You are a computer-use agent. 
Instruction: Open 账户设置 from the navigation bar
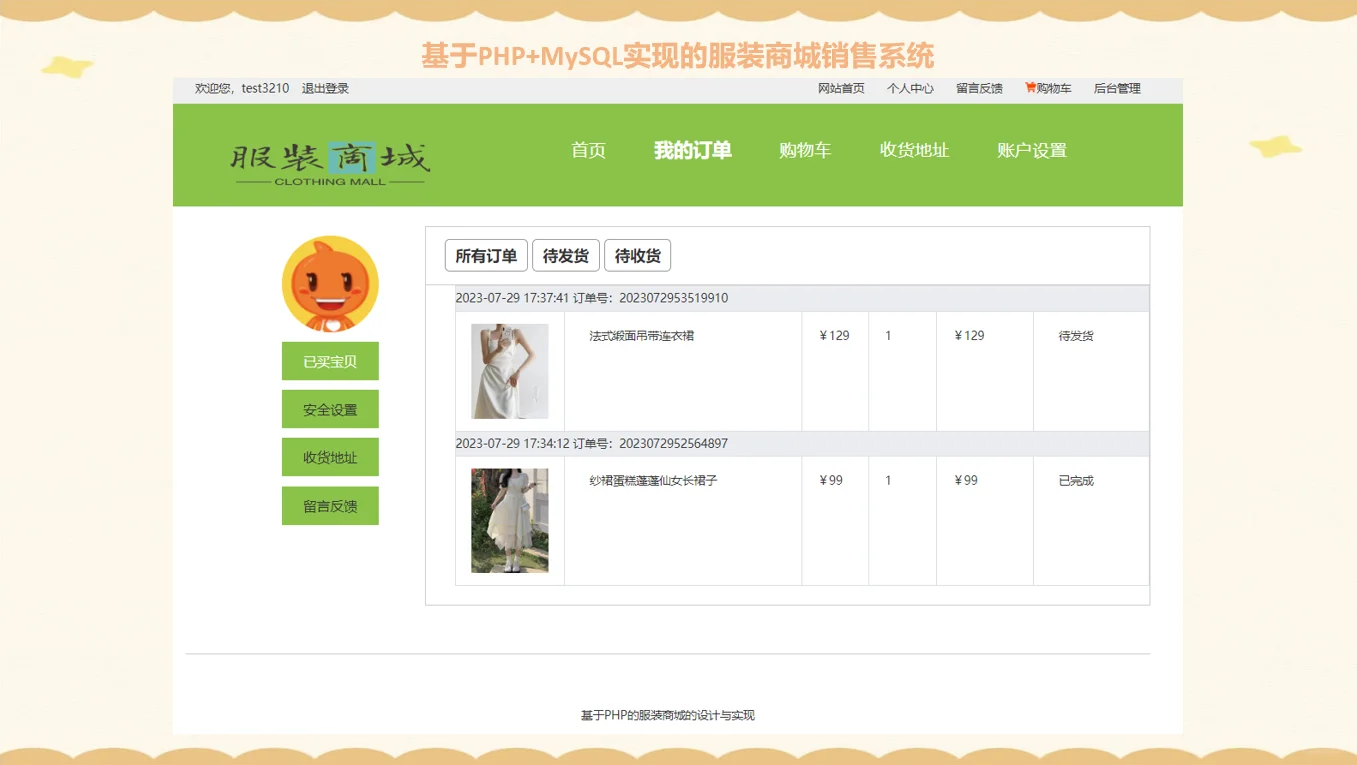[1031, 150]
